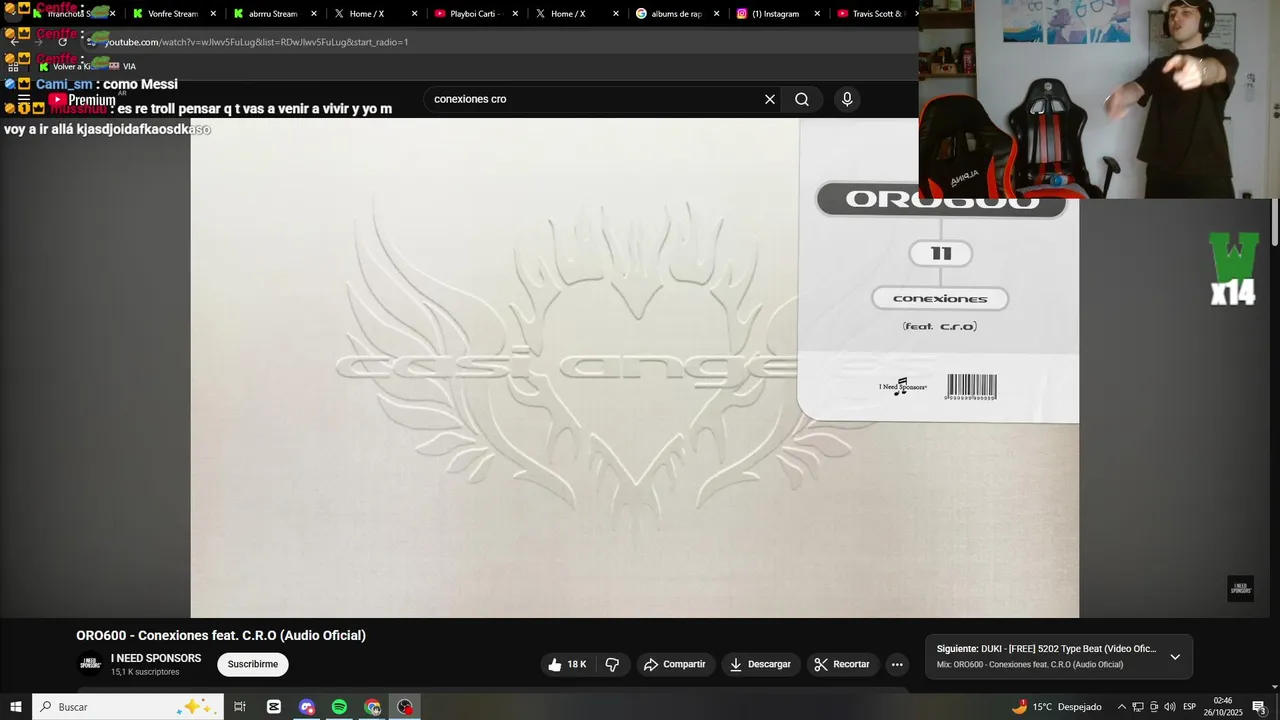Image resolution: width=1280 pixels, height=720 pixels.
Task: Open the clock showing 02:46
Action: click(x=1223, y=707)
